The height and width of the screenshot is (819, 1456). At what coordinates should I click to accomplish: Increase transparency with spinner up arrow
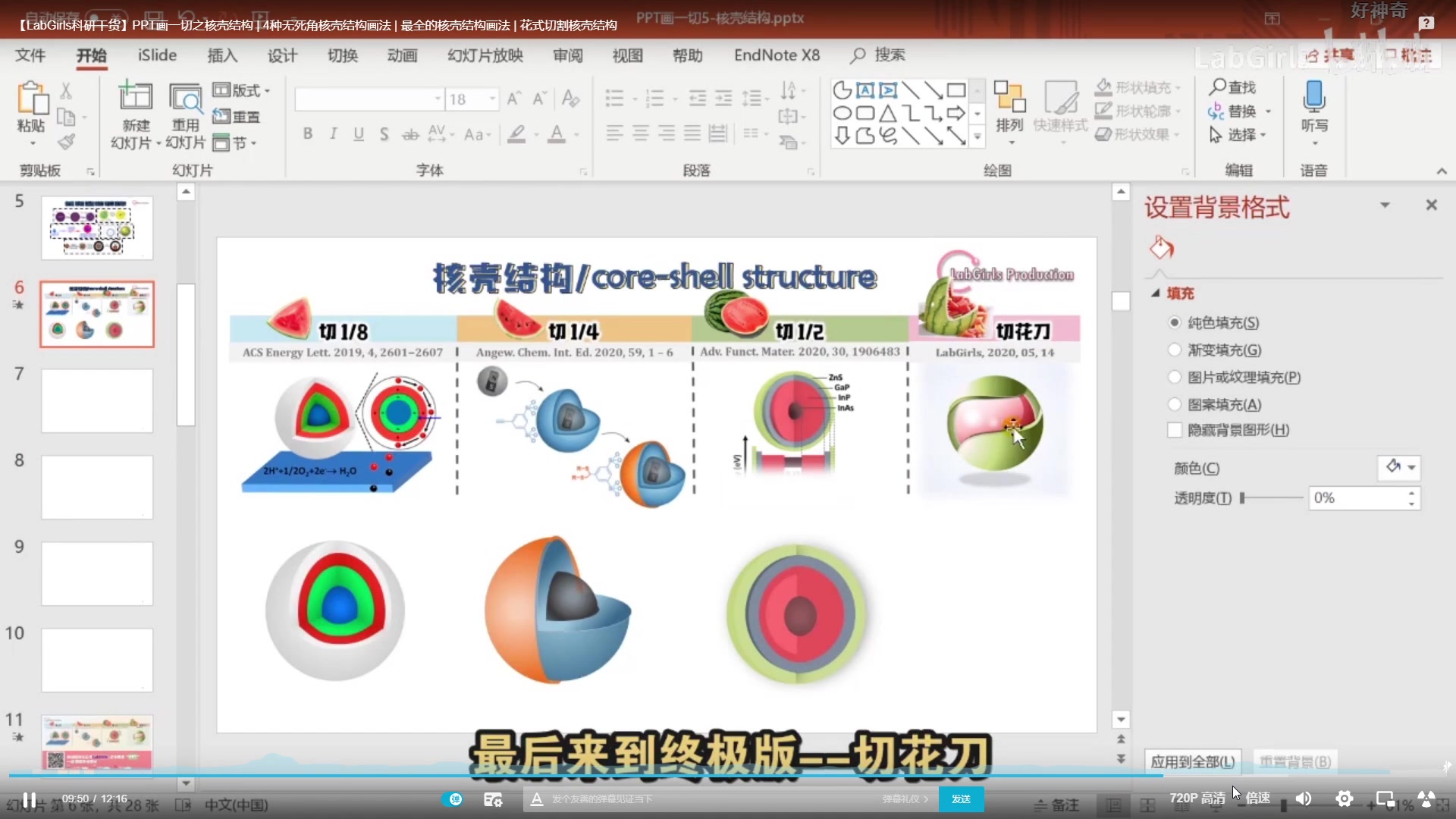point(1411,493)
